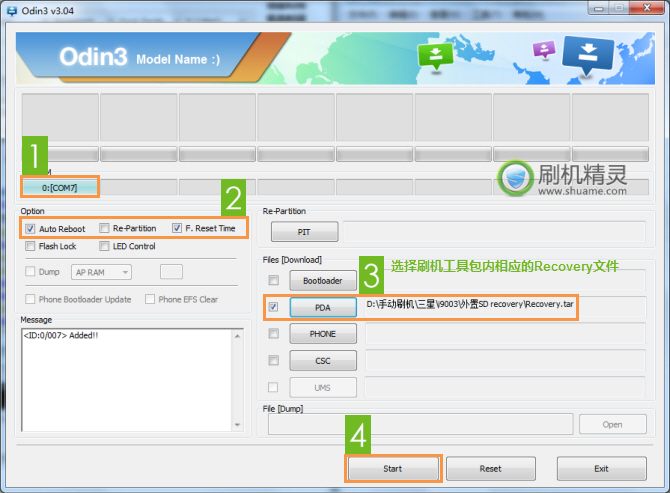Click the PDA file path field
The width and height of the screenshot is (670, 493).
tap(505, 306)
